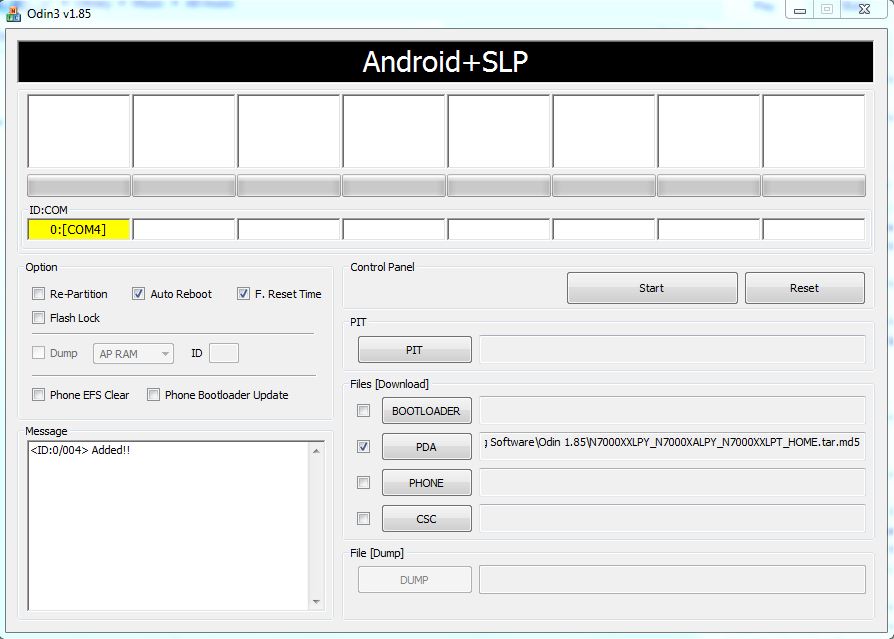894x639 pixels.
Task: Check the CSC file checkbox
Action: pyautogui.click(x=364, y=519)
